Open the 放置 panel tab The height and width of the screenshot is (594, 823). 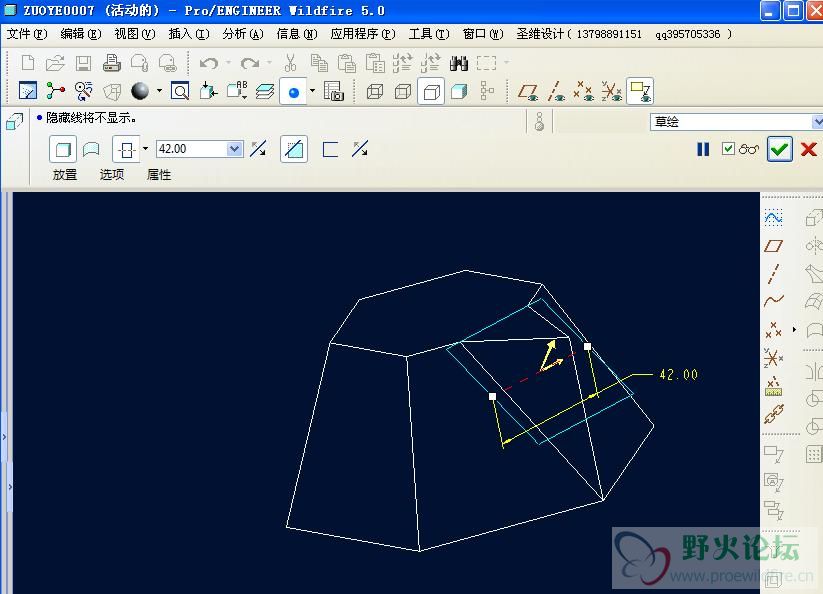coord(65,175)
